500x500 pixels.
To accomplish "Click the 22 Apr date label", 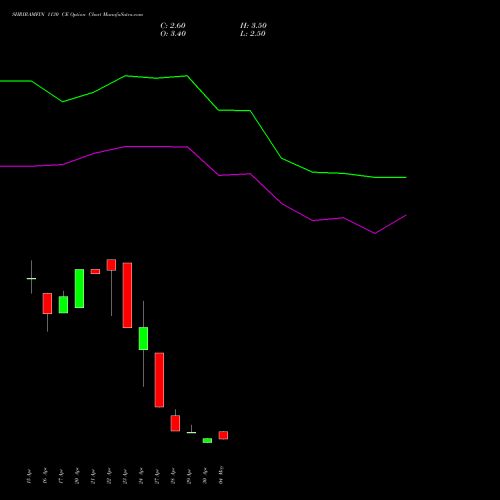I will click(109, 476).
